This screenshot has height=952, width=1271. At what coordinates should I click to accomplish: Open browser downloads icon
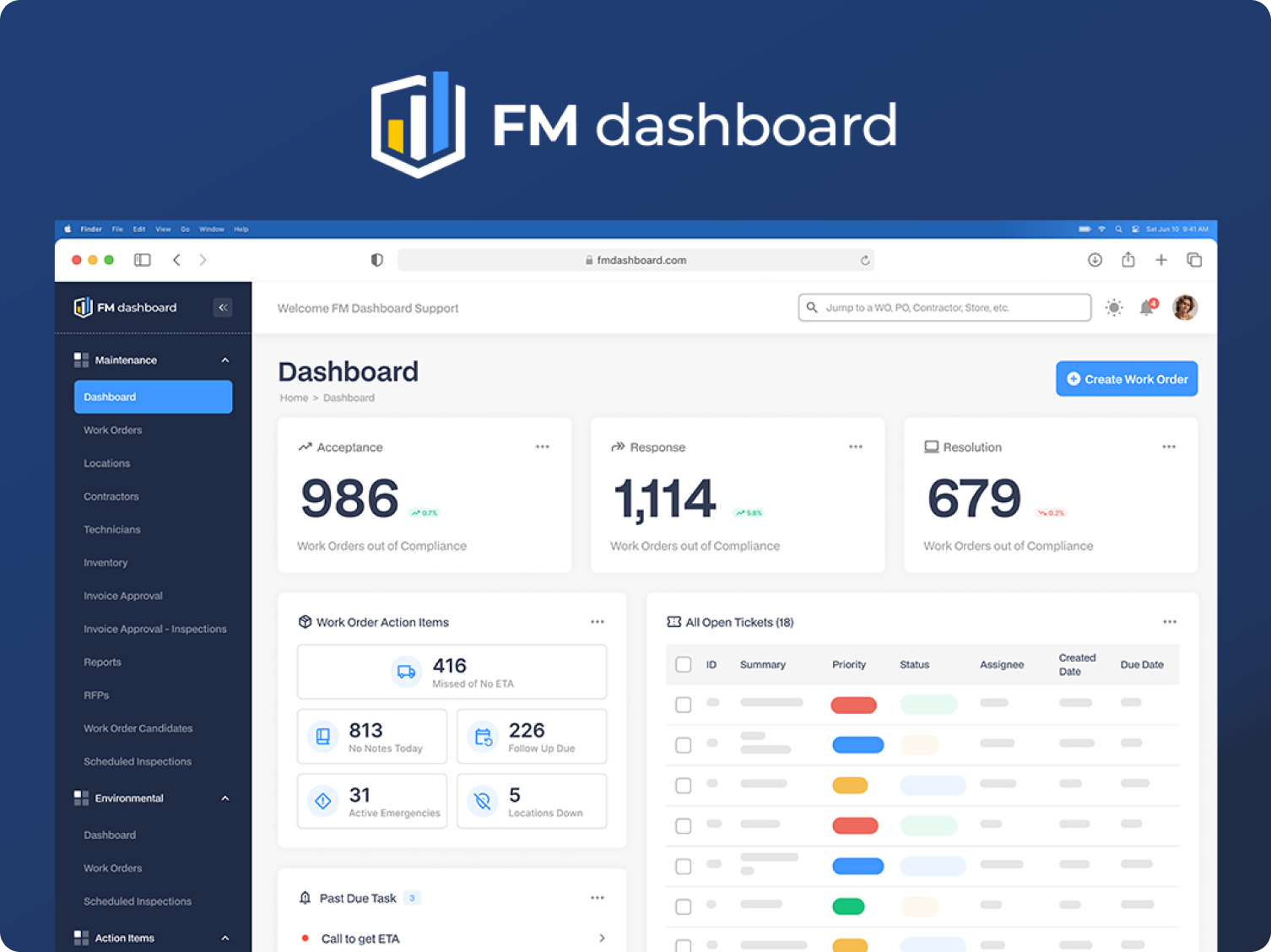coord(1095,260)
